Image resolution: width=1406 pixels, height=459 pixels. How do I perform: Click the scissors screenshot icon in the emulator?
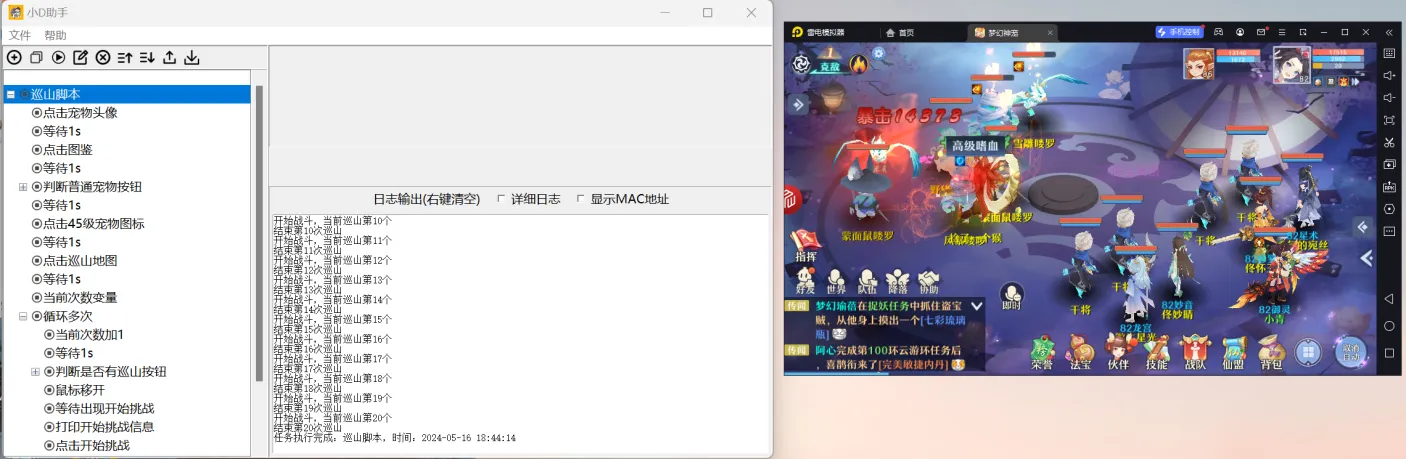[x=1389, y=142]
